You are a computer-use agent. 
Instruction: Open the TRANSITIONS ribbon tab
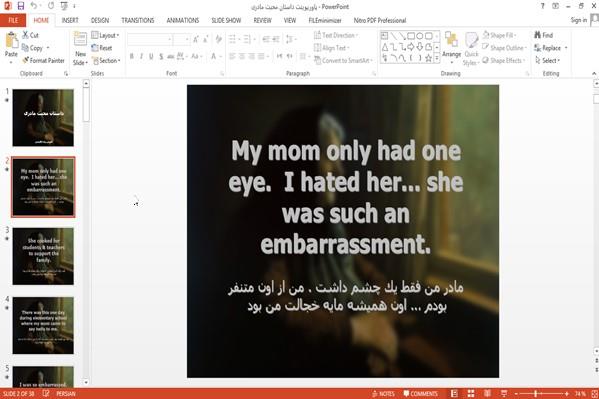[138, 20]
